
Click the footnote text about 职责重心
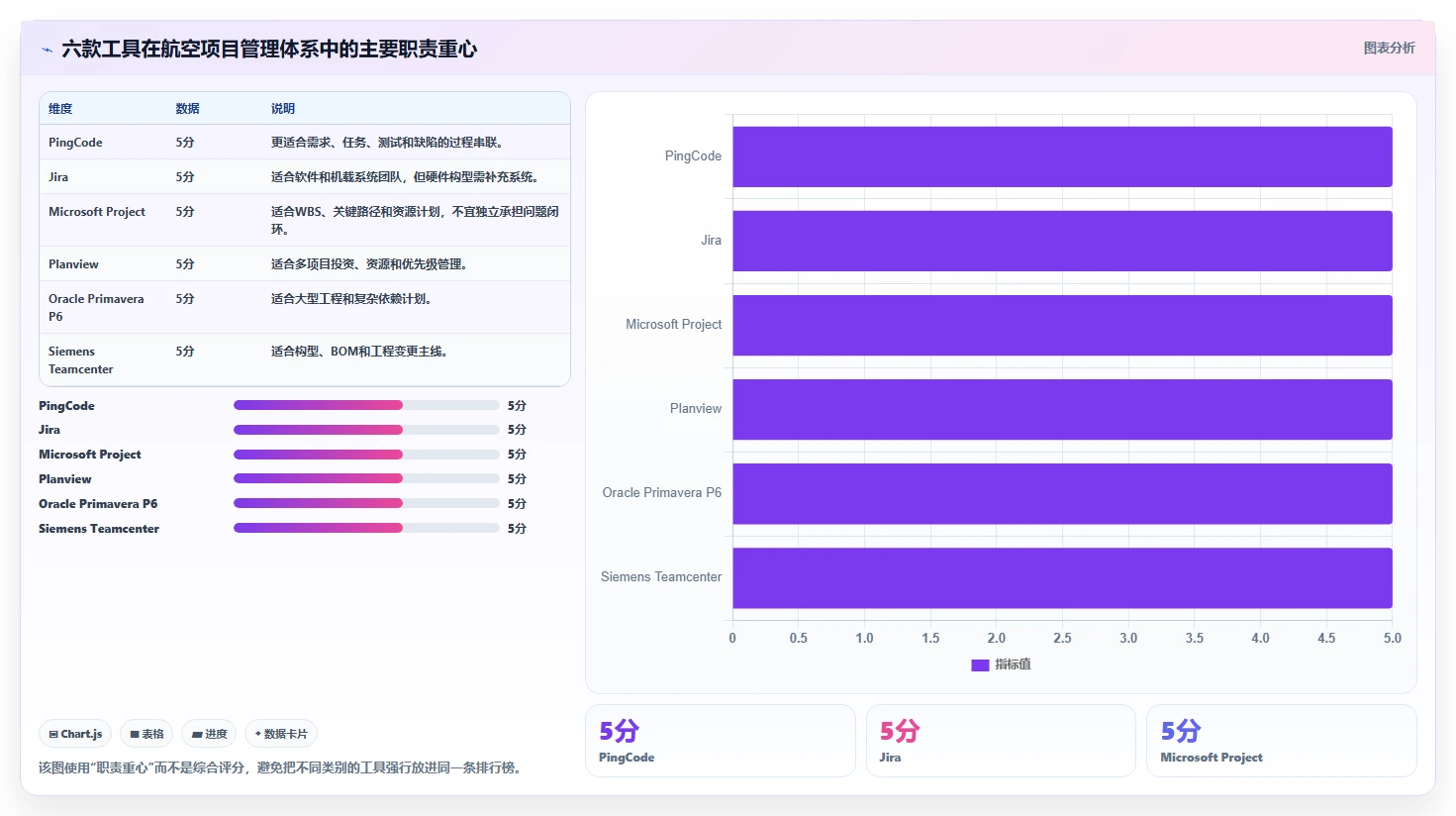coord(283,767)
